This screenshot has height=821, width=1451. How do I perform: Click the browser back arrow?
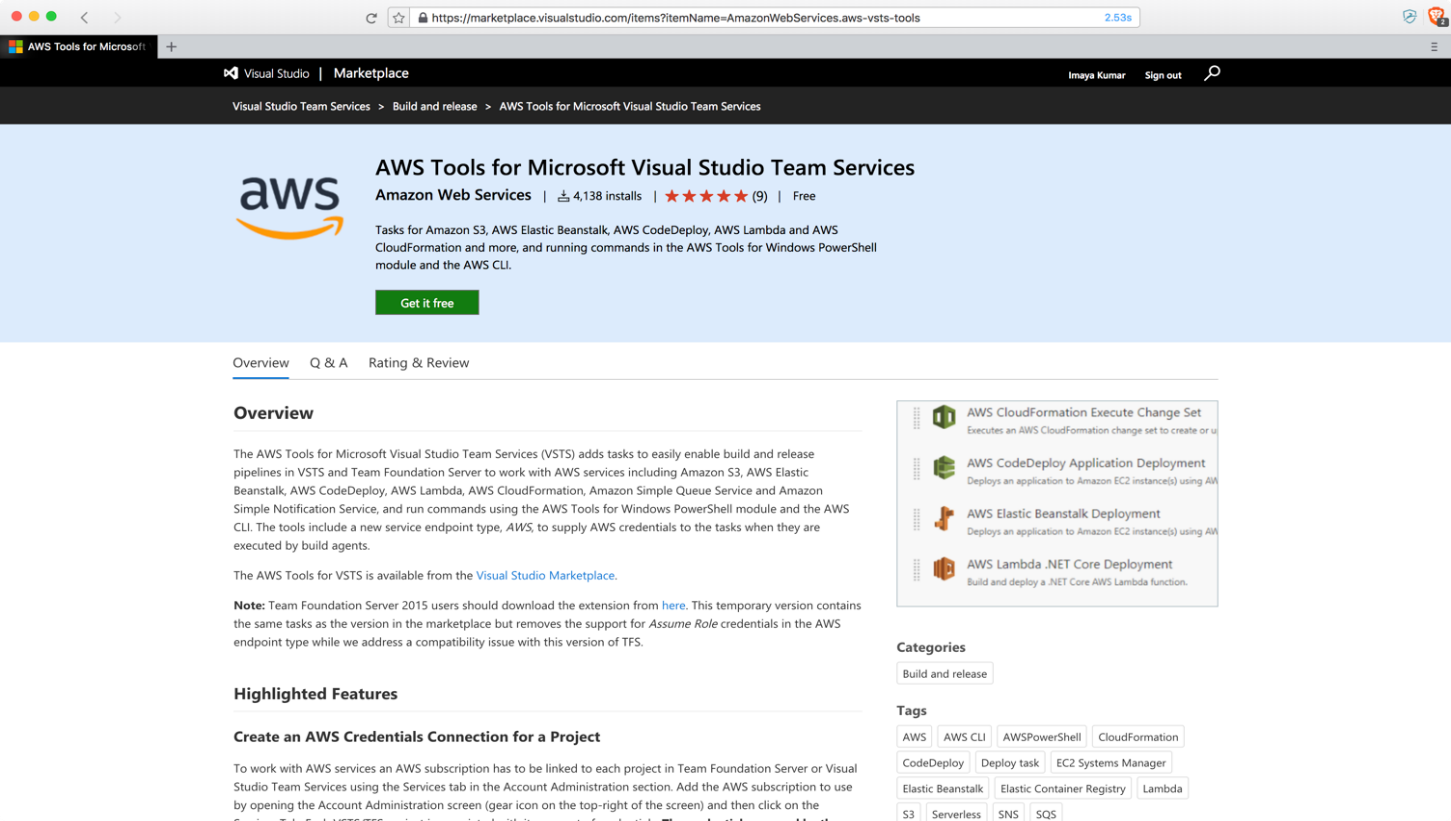coord(84,17)
